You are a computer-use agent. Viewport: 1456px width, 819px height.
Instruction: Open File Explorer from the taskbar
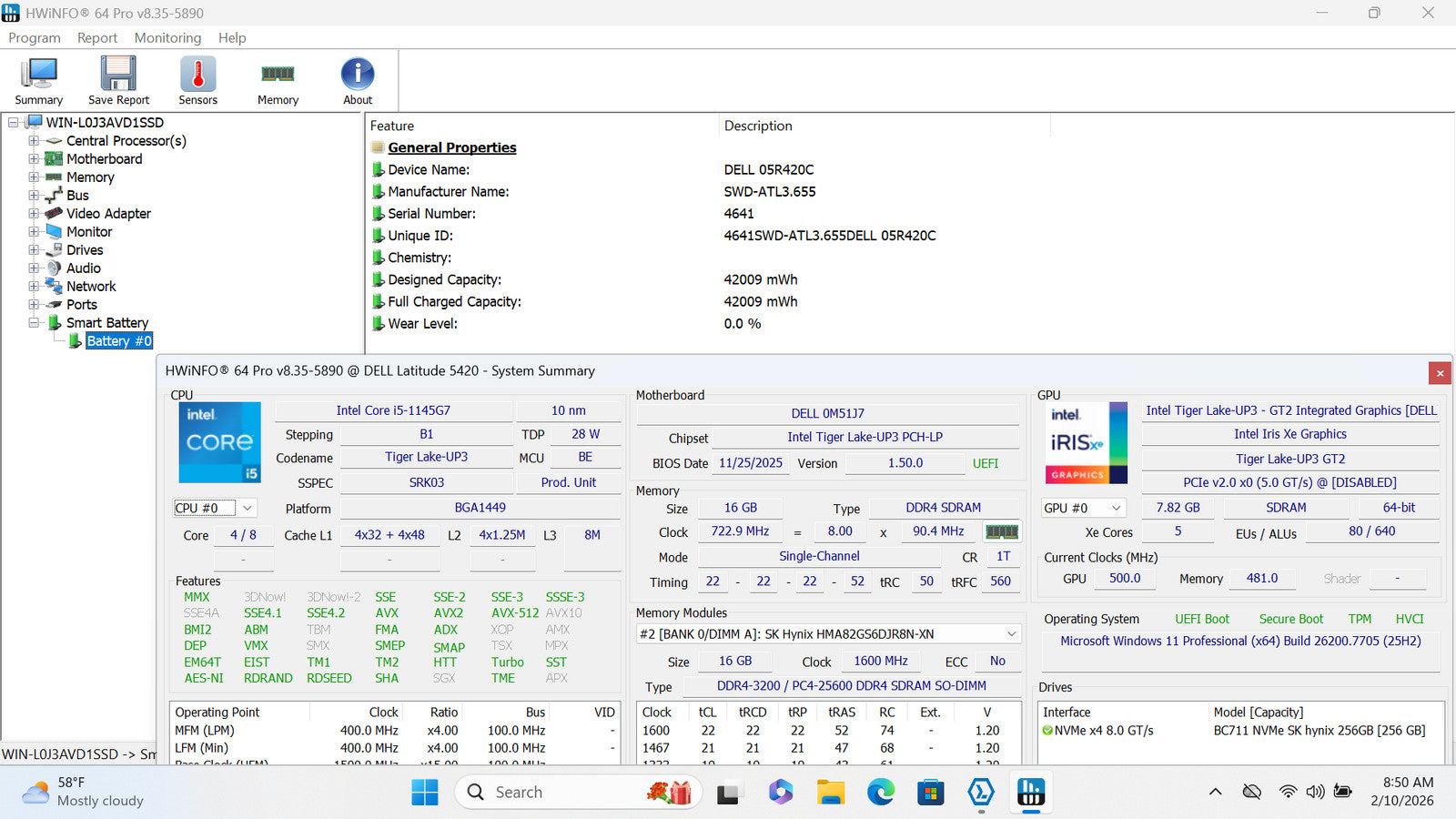click(x=830, y=793)
